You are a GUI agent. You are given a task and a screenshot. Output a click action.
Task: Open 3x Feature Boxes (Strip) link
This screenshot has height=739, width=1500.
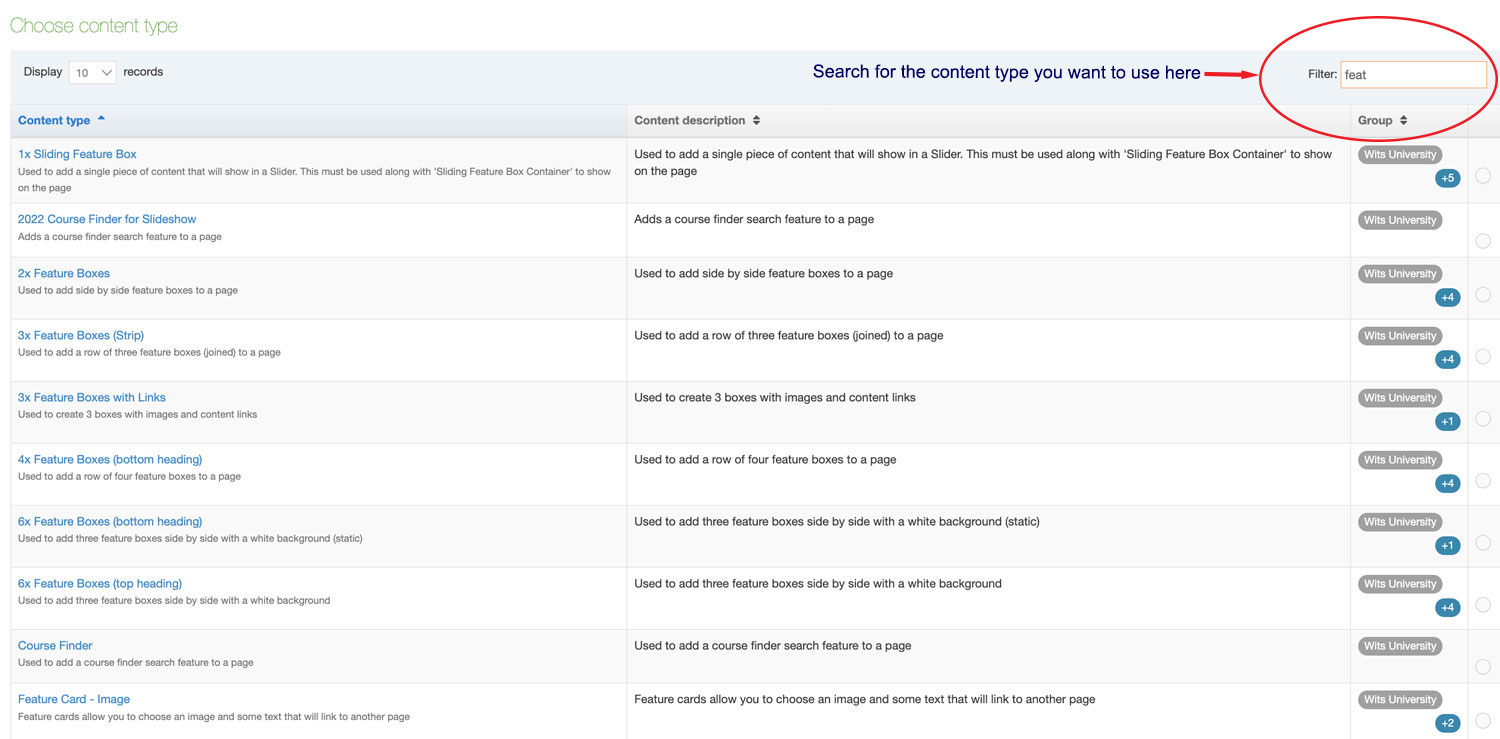[81, 335]
